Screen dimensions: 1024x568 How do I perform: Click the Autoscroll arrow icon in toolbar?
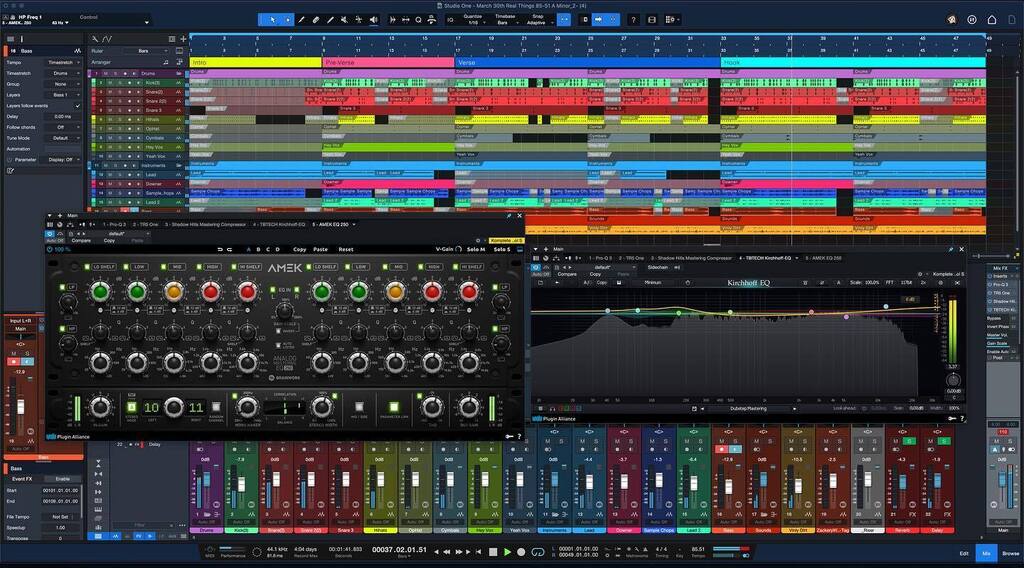[598, 20]
